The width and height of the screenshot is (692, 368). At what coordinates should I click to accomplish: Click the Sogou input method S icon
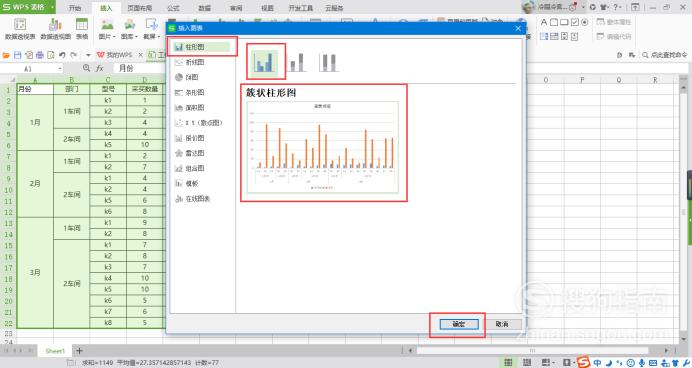pyautogui.click(x=583, y=362)
